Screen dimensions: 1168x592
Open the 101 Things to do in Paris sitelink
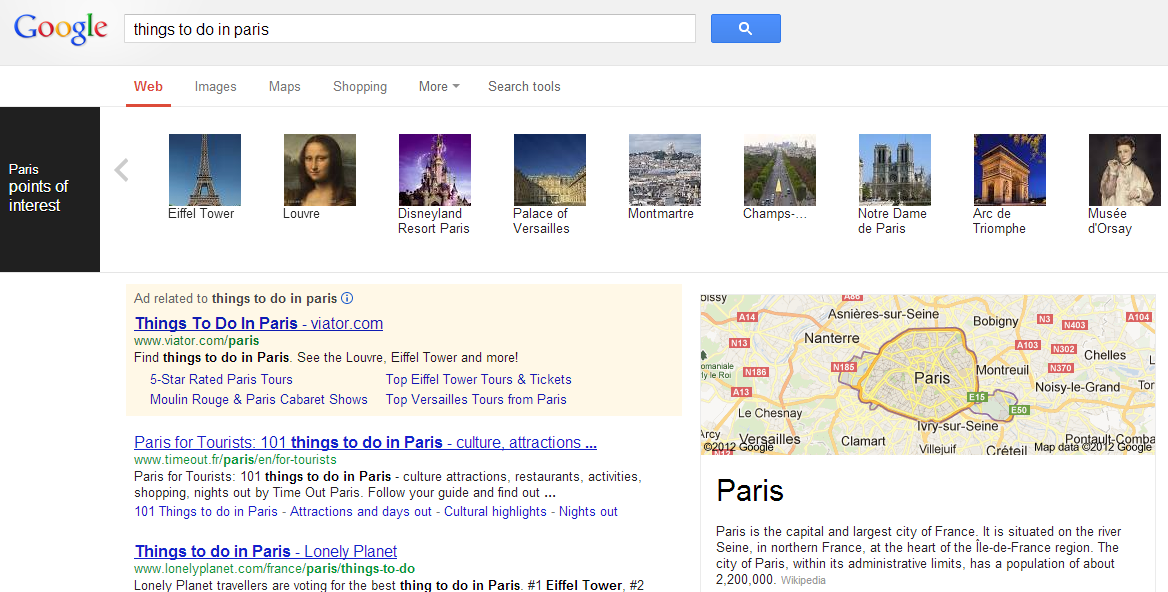[206, 512]
